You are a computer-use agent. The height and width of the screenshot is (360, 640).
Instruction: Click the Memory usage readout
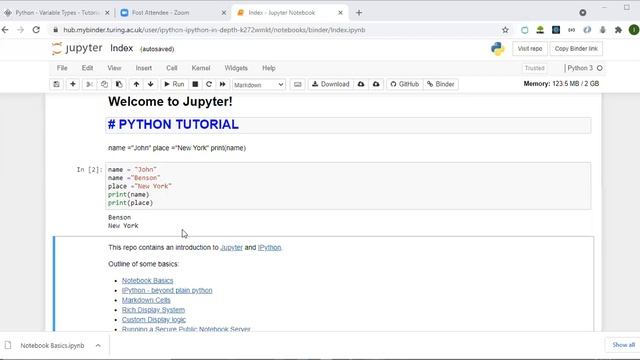pyautogui.click(x=561, y=84)
